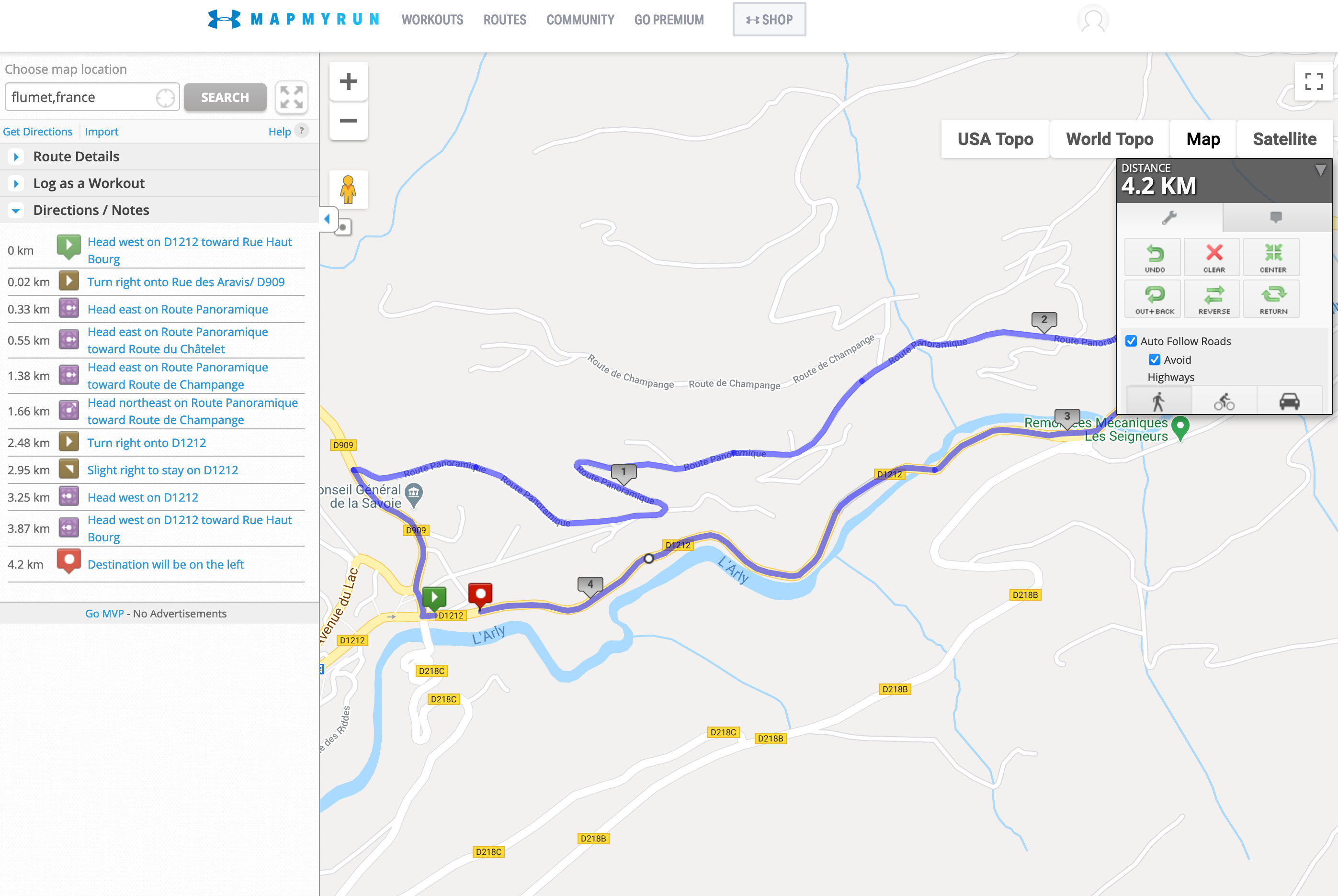Image resolution: width=1338 pixels, height=896 pixels.
Task: Switch to Satellite map view
Action: 1284,139
